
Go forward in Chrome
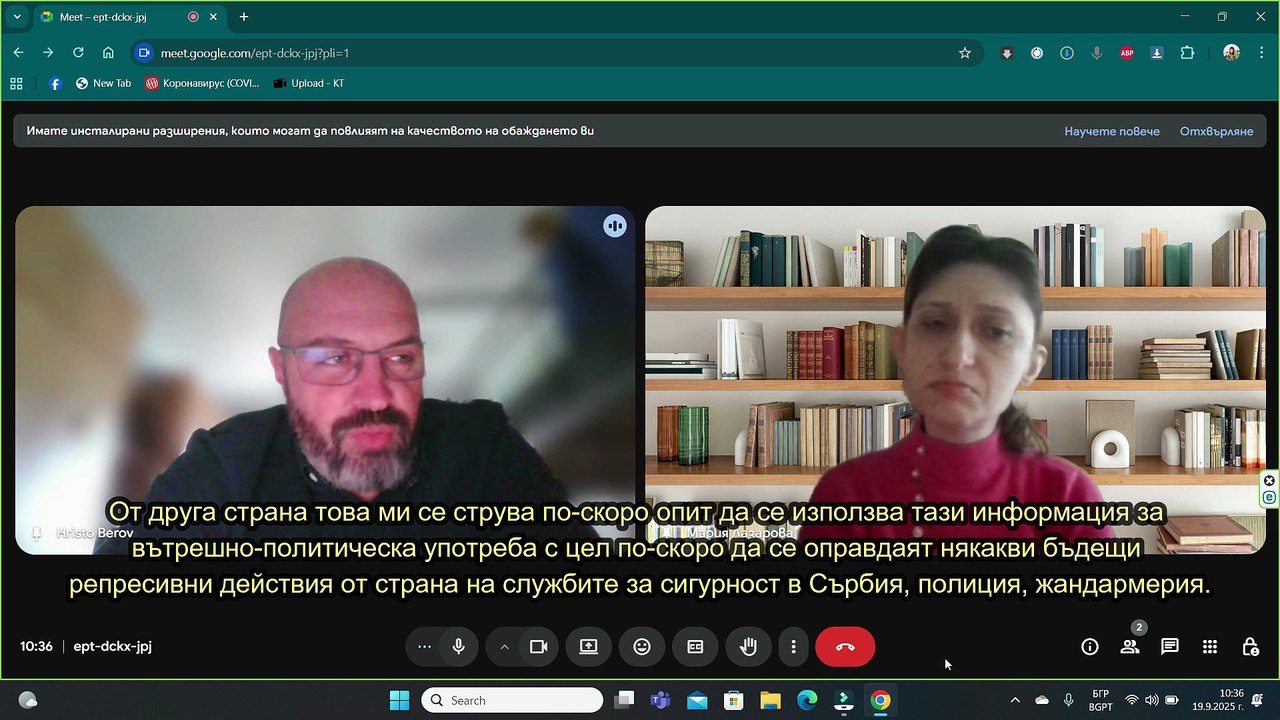click(48, 53)
